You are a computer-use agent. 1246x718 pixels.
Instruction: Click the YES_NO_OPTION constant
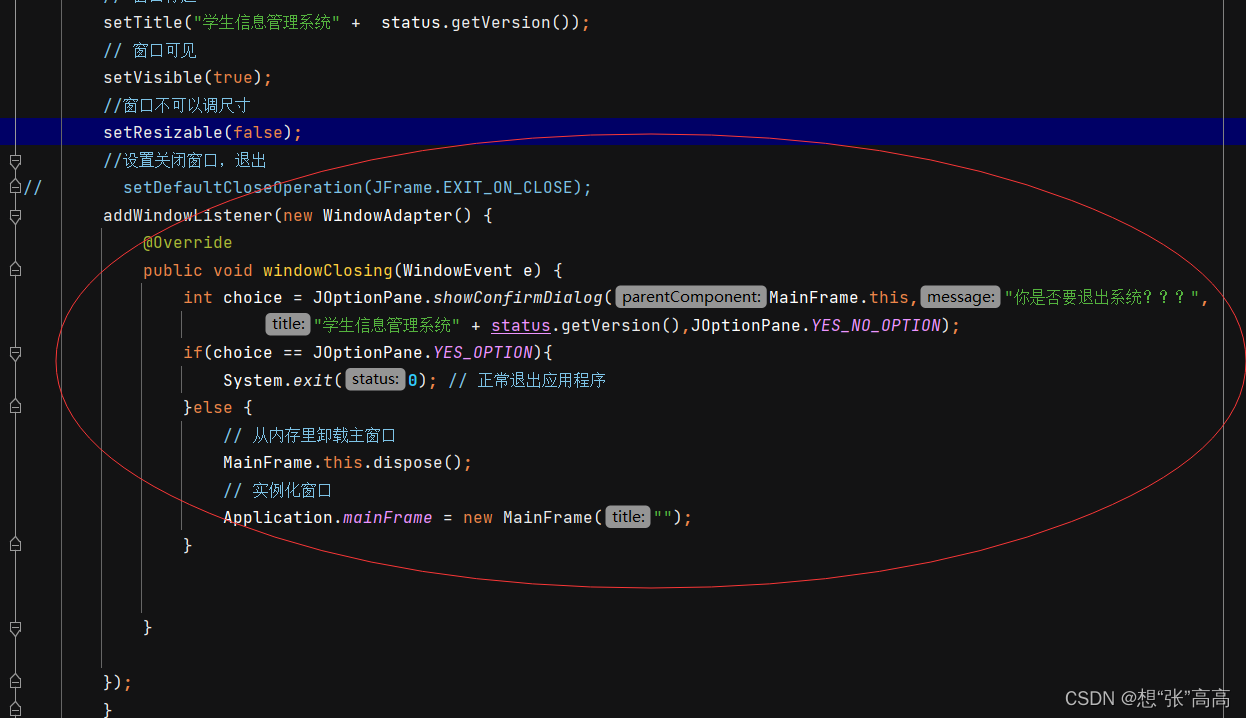[x=876, y=325]
